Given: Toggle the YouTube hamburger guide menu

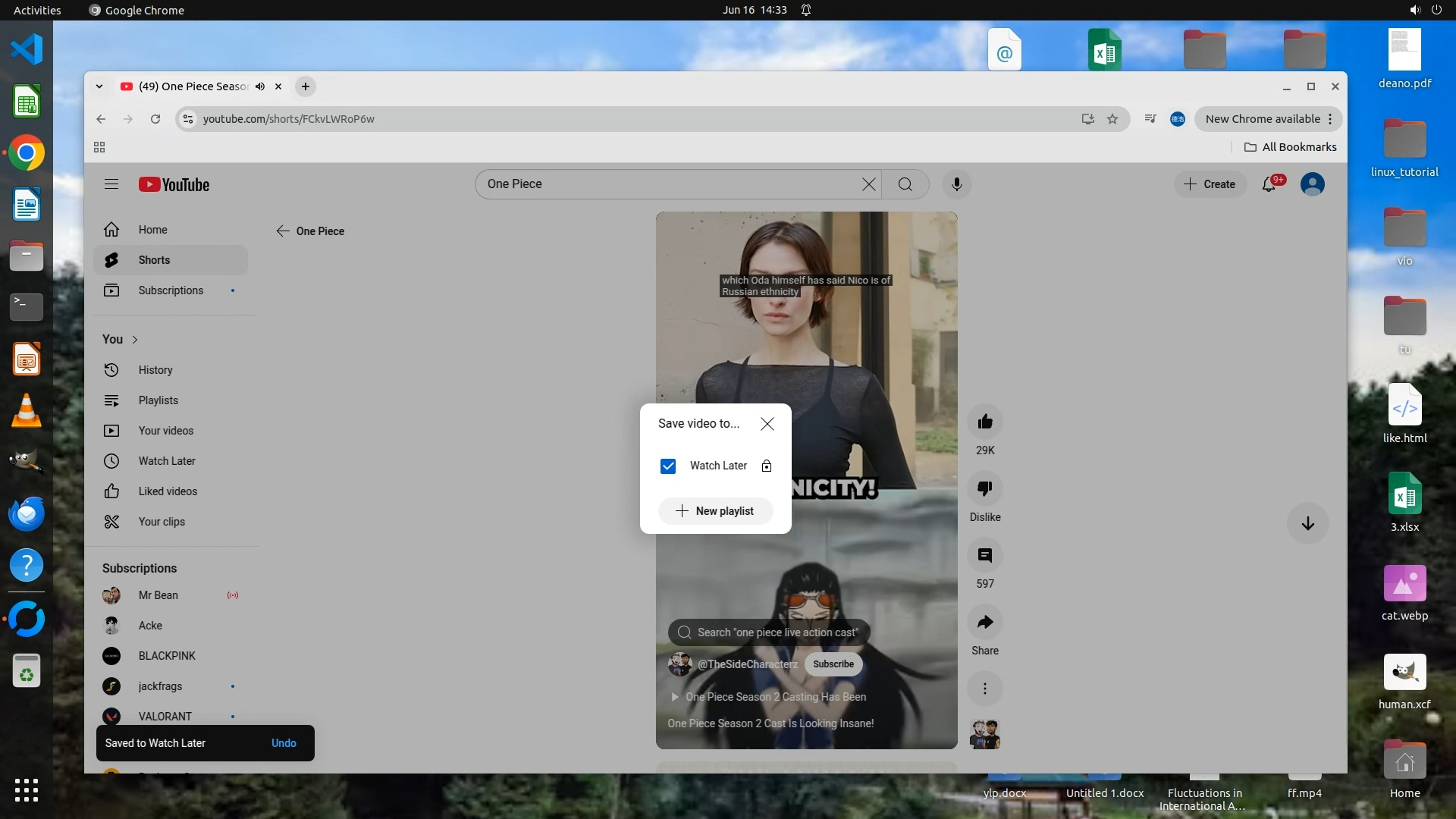Looking at the screenshot, I should point(111,184).
